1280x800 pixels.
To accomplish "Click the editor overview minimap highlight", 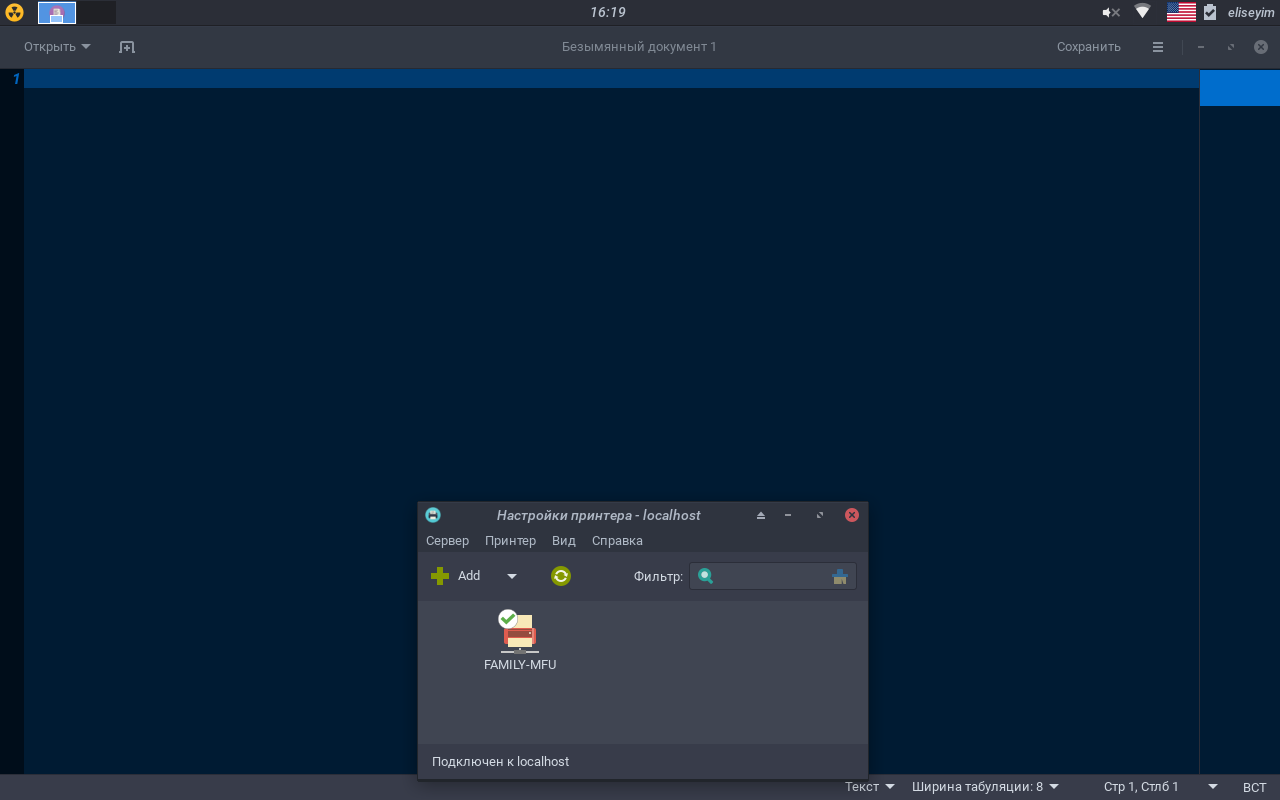I will 1239,88.
